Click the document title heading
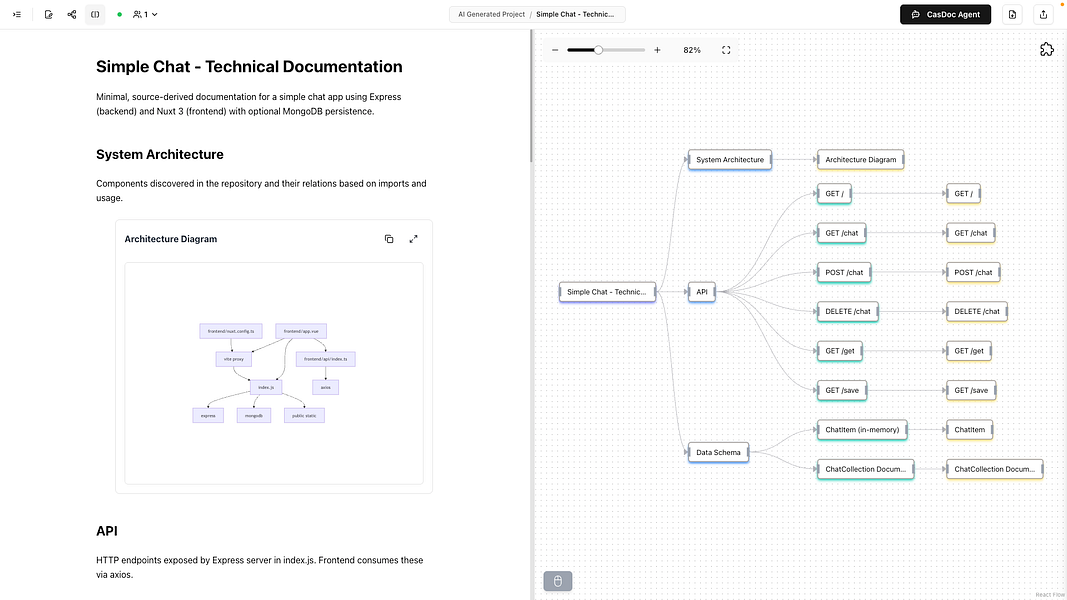 coord(249,67)
